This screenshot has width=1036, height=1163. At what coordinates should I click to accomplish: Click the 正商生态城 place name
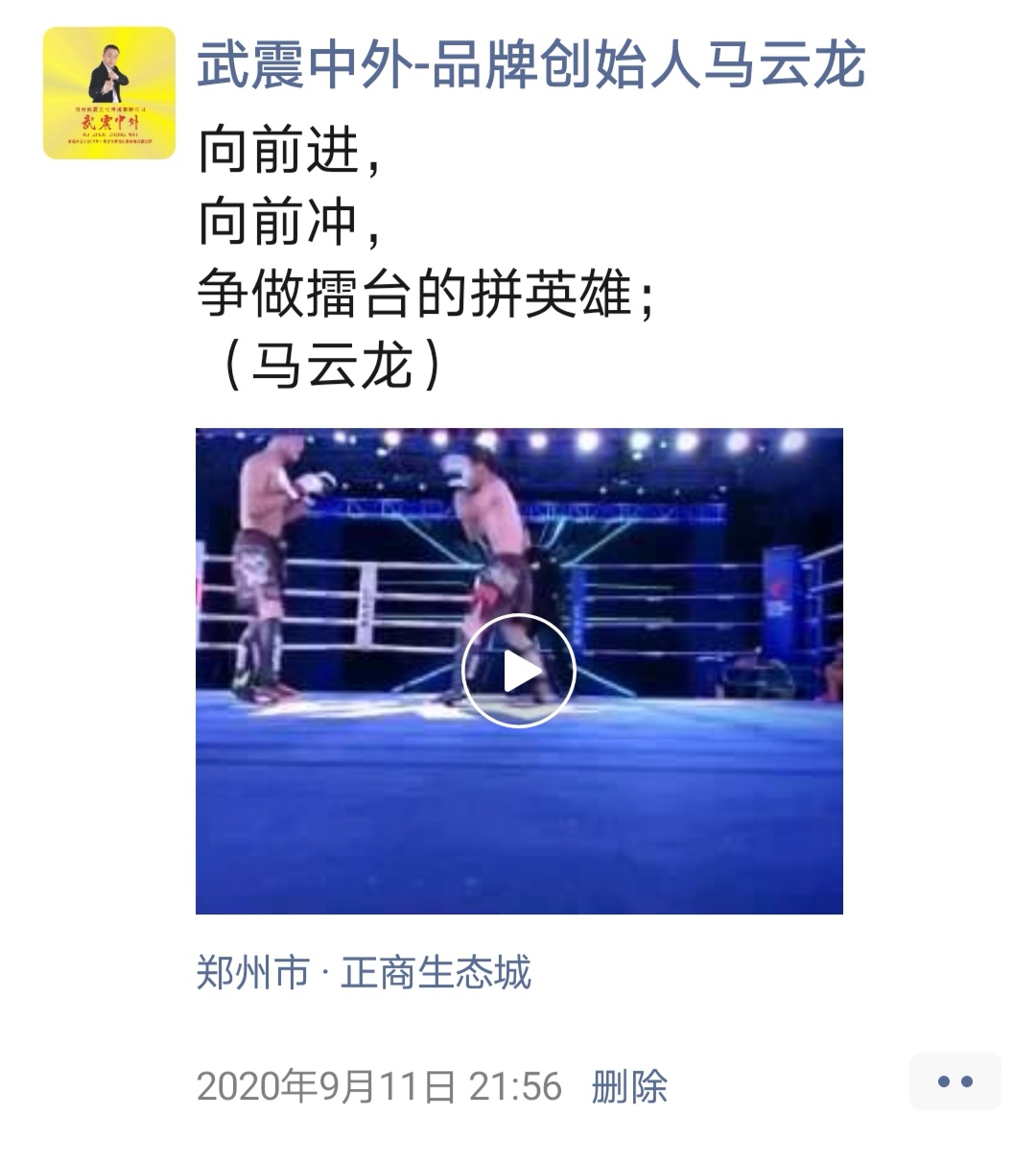pyautogui.click(x=436, y=972)
